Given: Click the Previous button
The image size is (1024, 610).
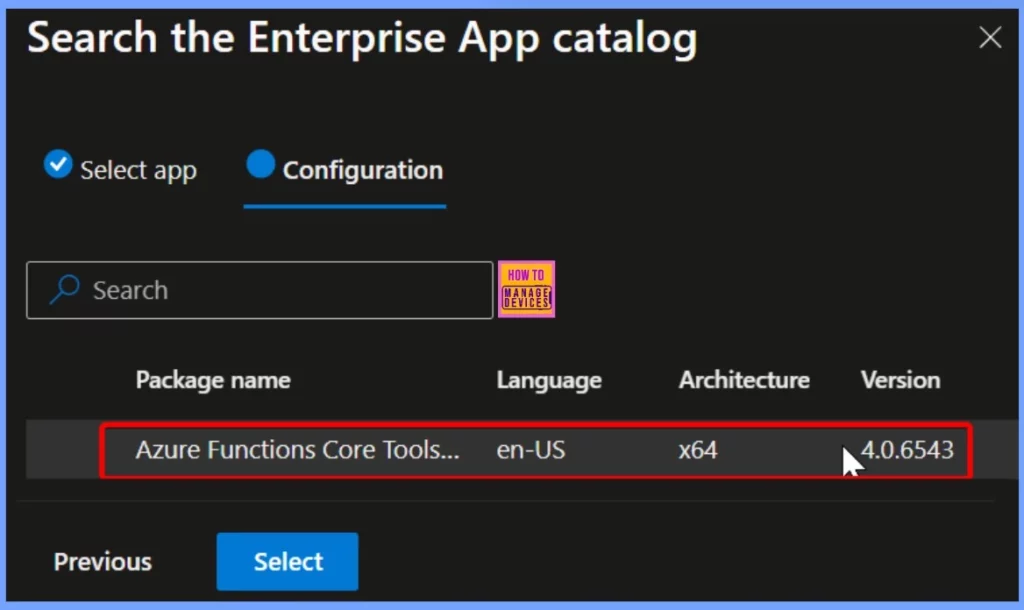Looking at the screenshot, I should click(x=103, y=562).
